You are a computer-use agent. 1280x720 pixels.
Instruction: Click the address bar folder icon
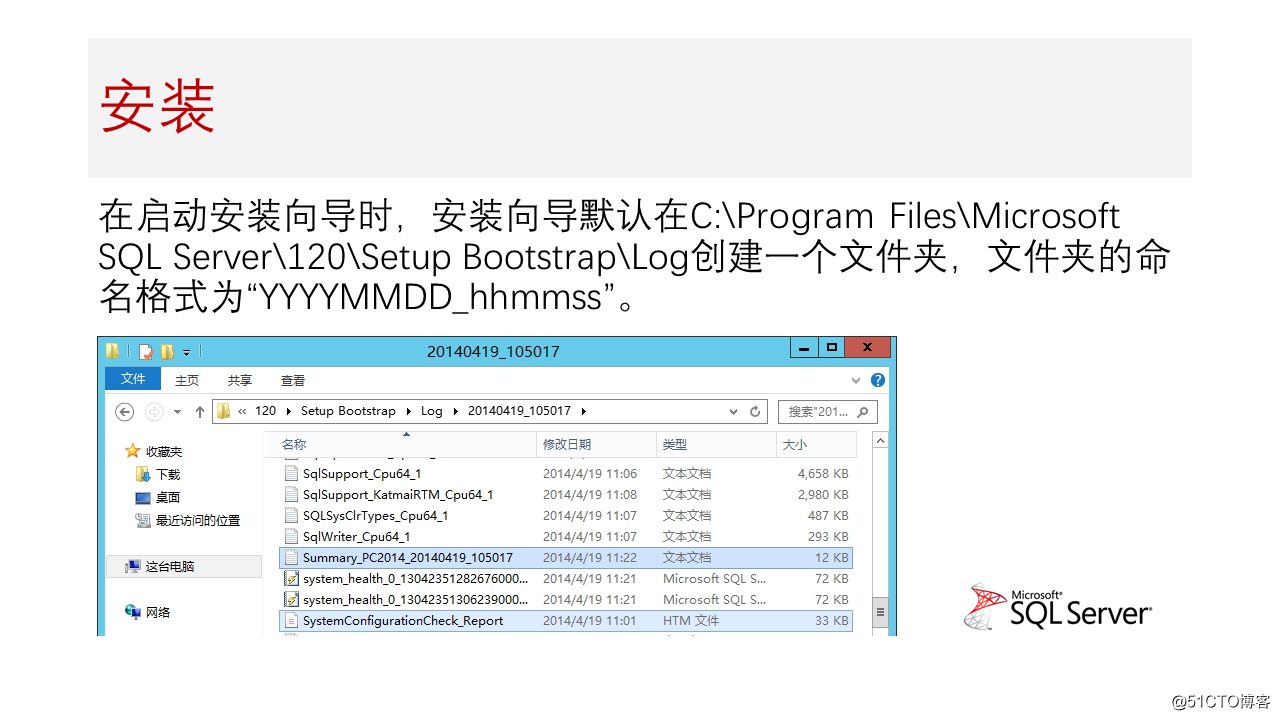tap(224, 411)
